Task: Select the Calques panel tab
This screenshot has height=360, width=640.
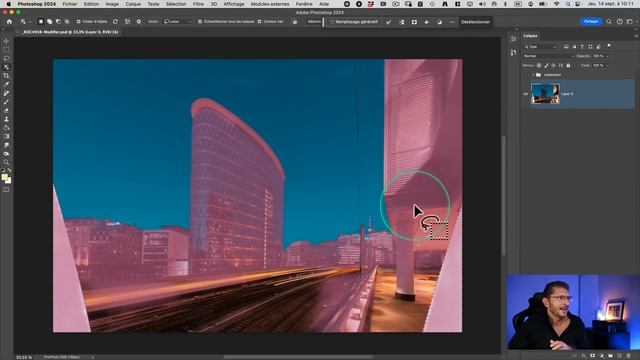Action: 531,36
